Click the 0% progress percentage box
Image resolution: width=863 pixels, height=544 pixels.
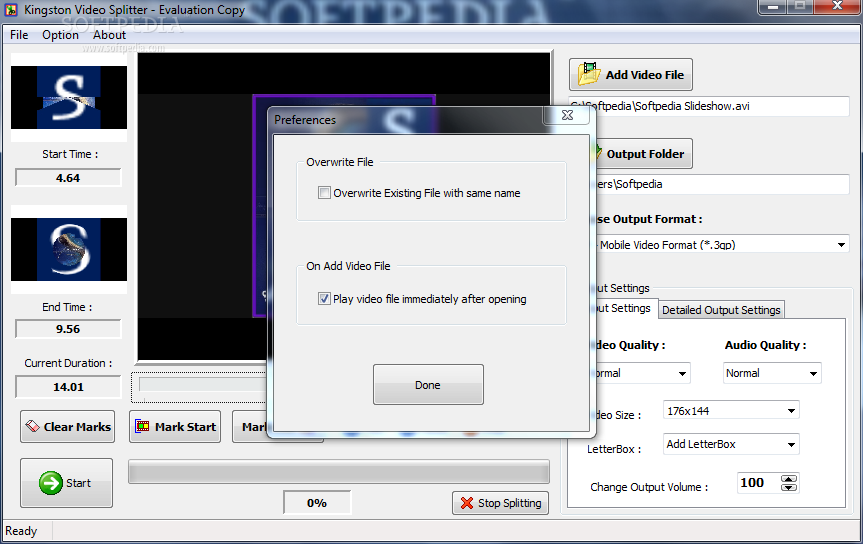(x=317, y=503)
